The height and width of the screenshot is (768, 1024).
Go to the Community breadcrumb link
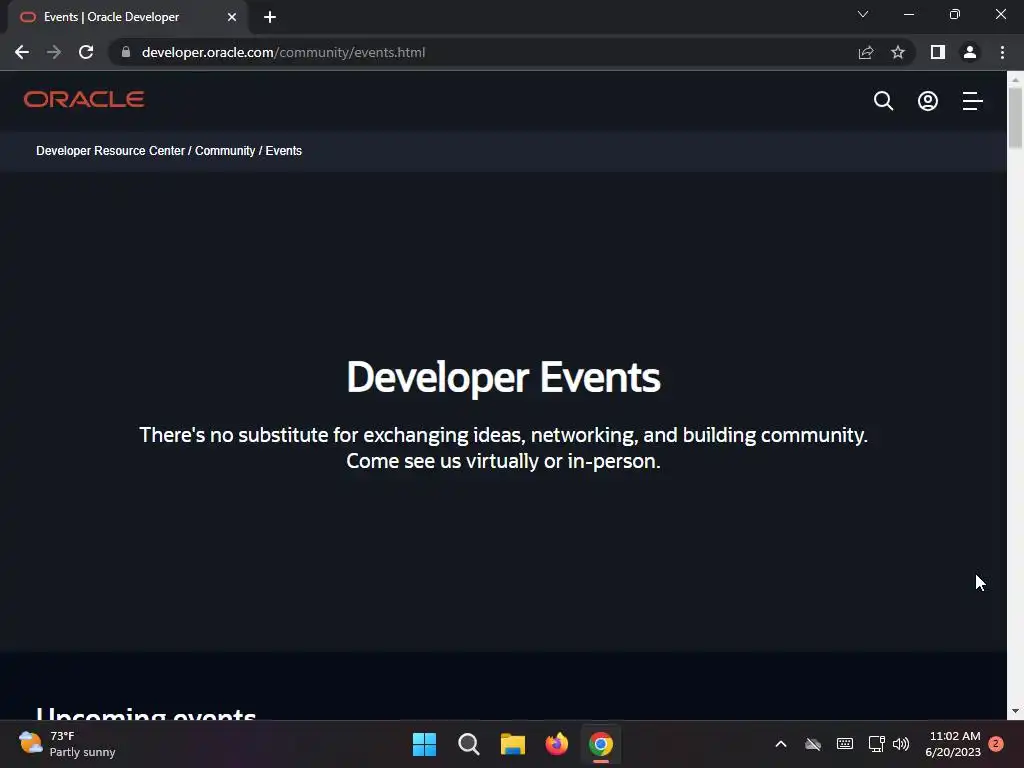[x=225, y=151]
